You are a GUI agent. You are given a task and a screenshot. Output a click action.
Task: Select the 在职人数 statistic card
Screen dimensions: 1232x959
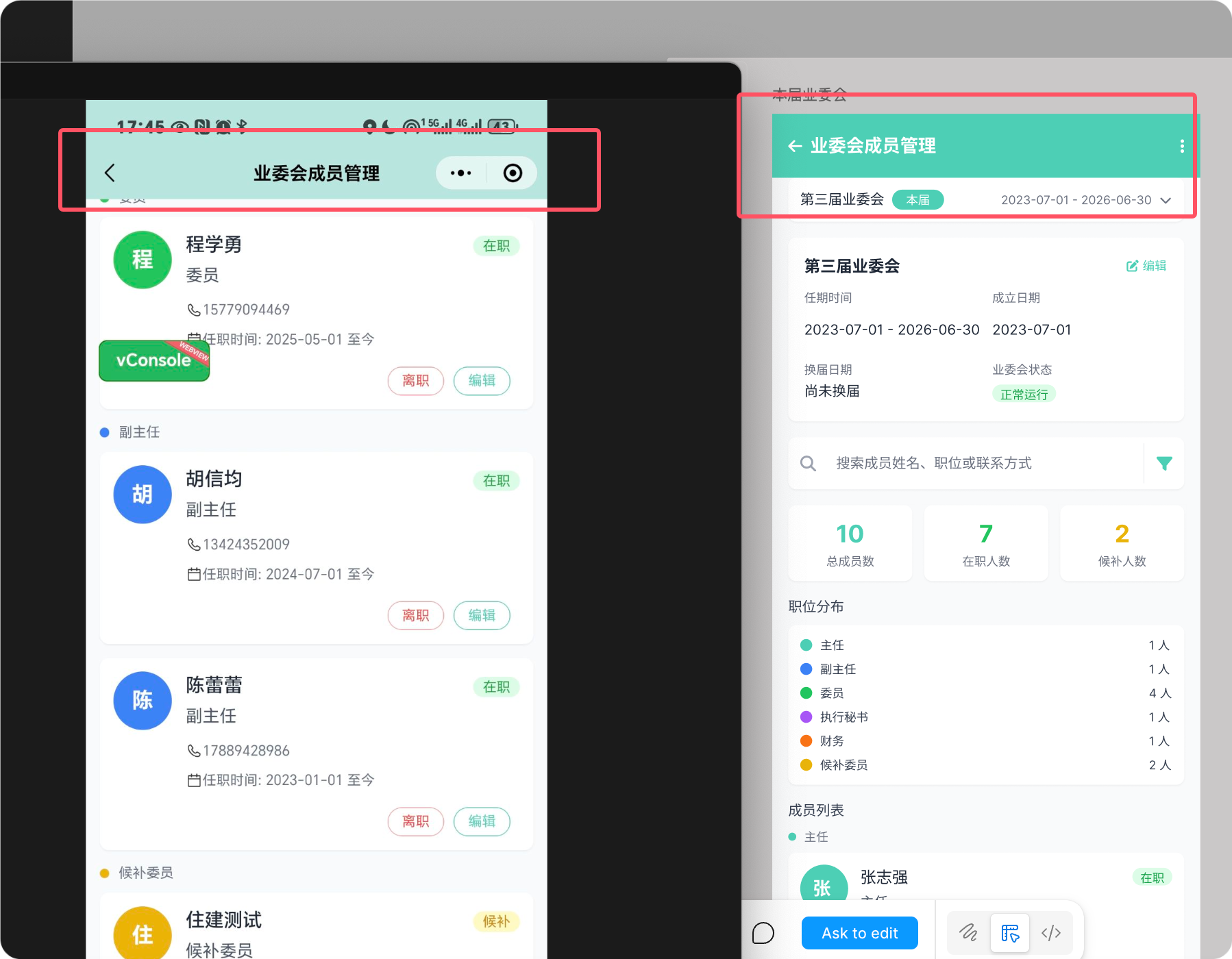pyautogui.click(x=985, y=543)
